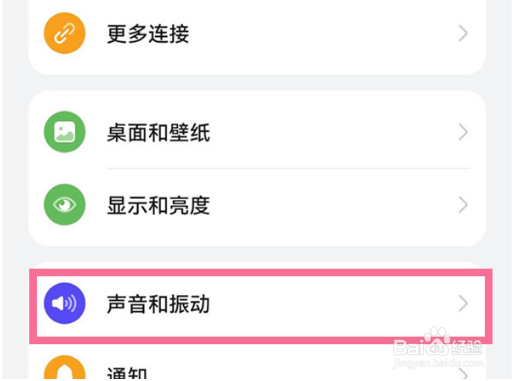Viewport: 513px width, 381px height.
Task: Expand 声音和振动 using its right chevron
Action: pos(463,303)
